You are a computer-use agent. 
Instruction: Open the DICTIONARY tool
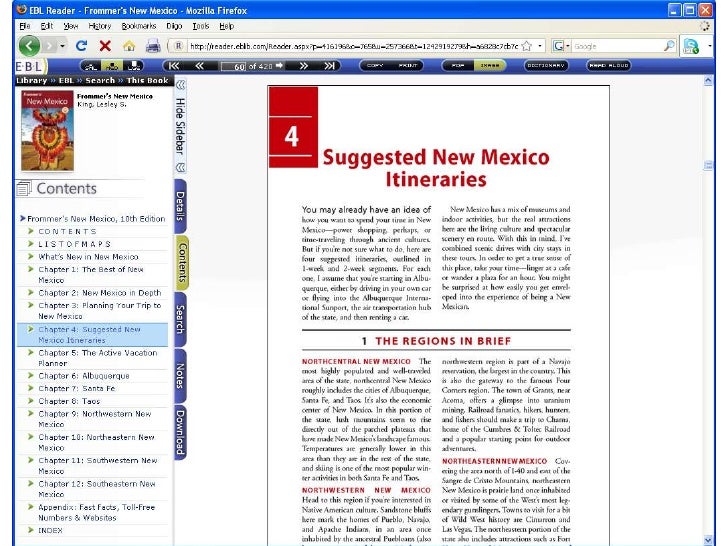546,65
